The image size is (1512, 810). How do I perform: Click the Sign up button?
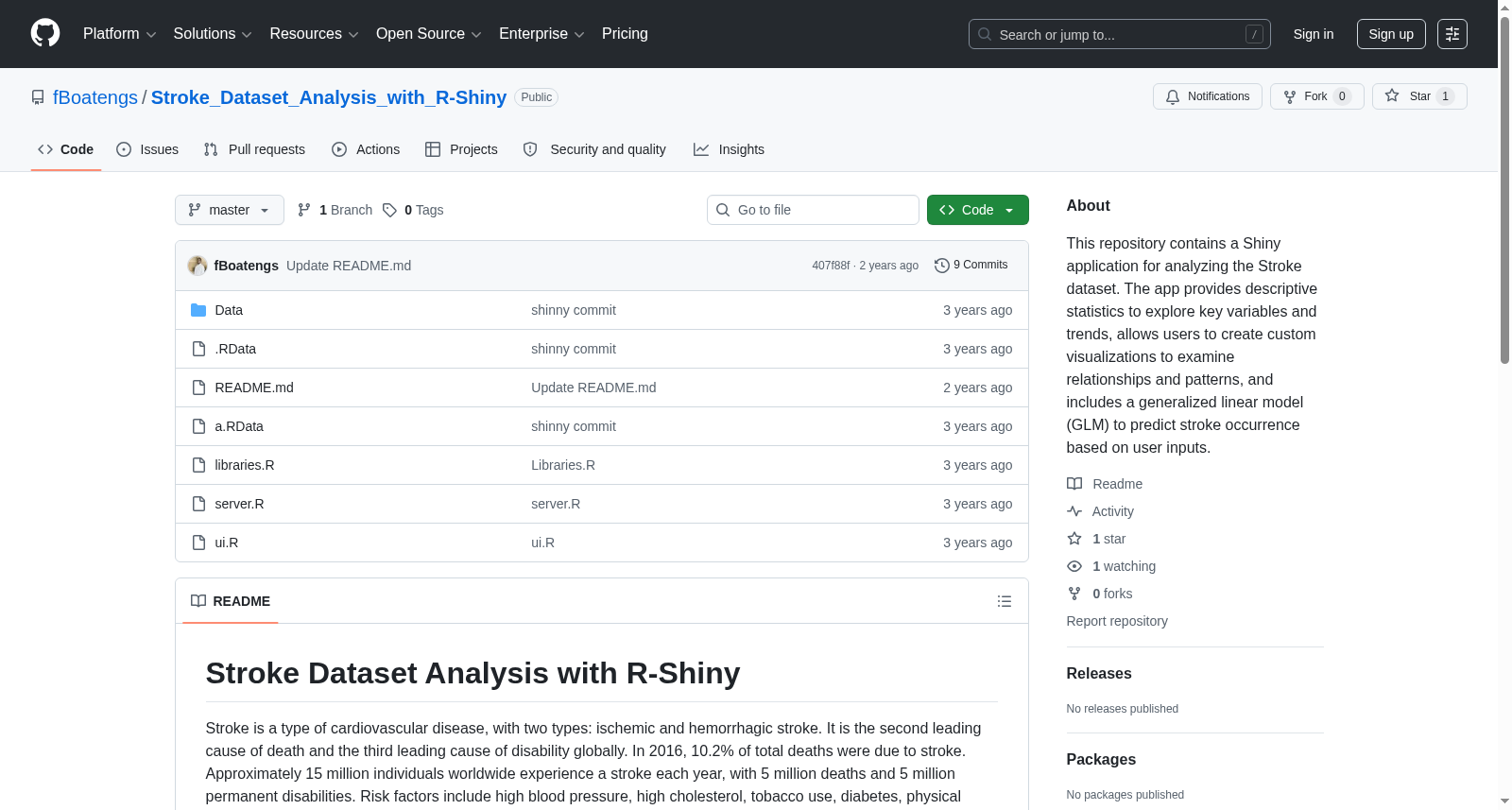coord(1391,34)
